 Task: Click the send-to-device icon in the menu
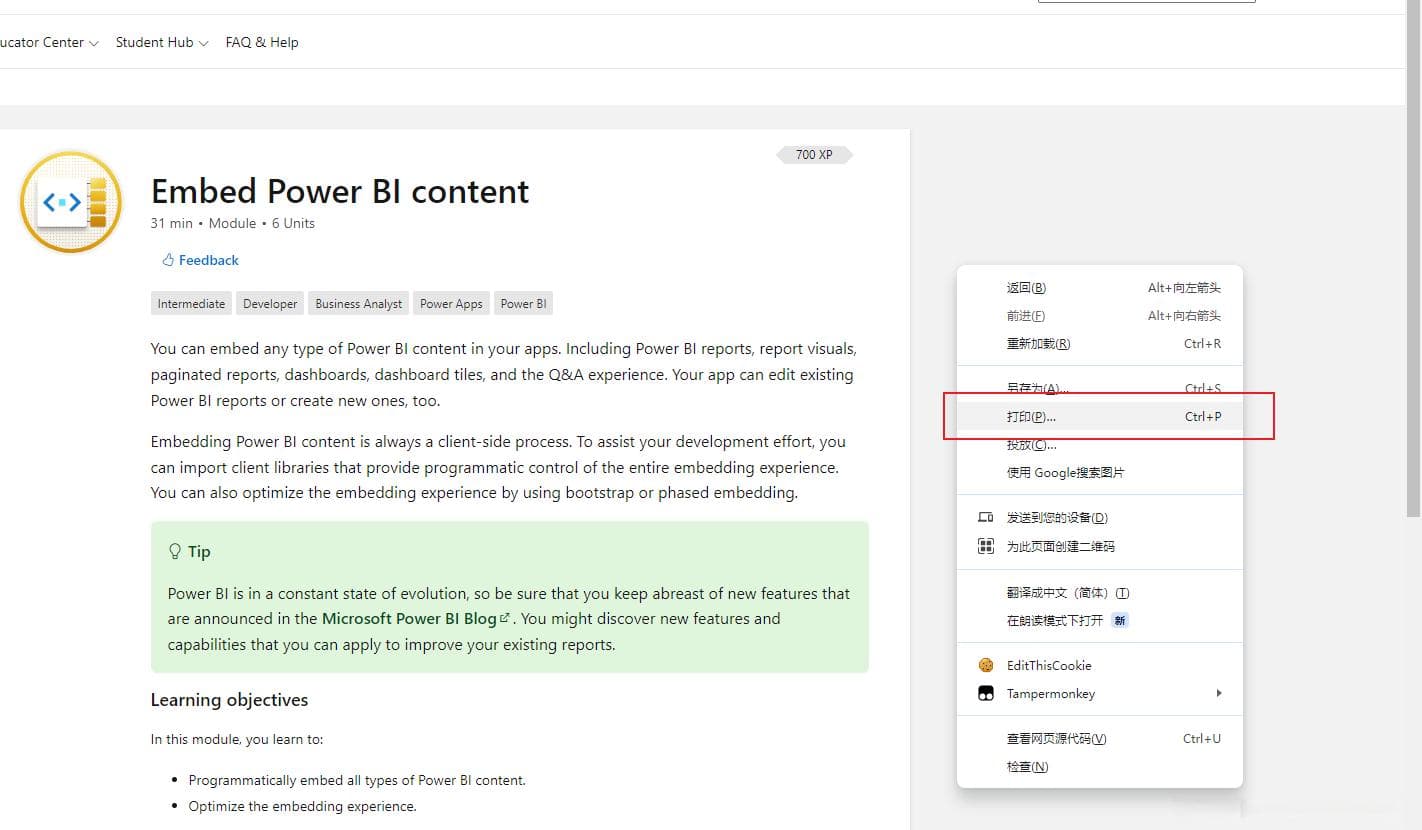986,518
